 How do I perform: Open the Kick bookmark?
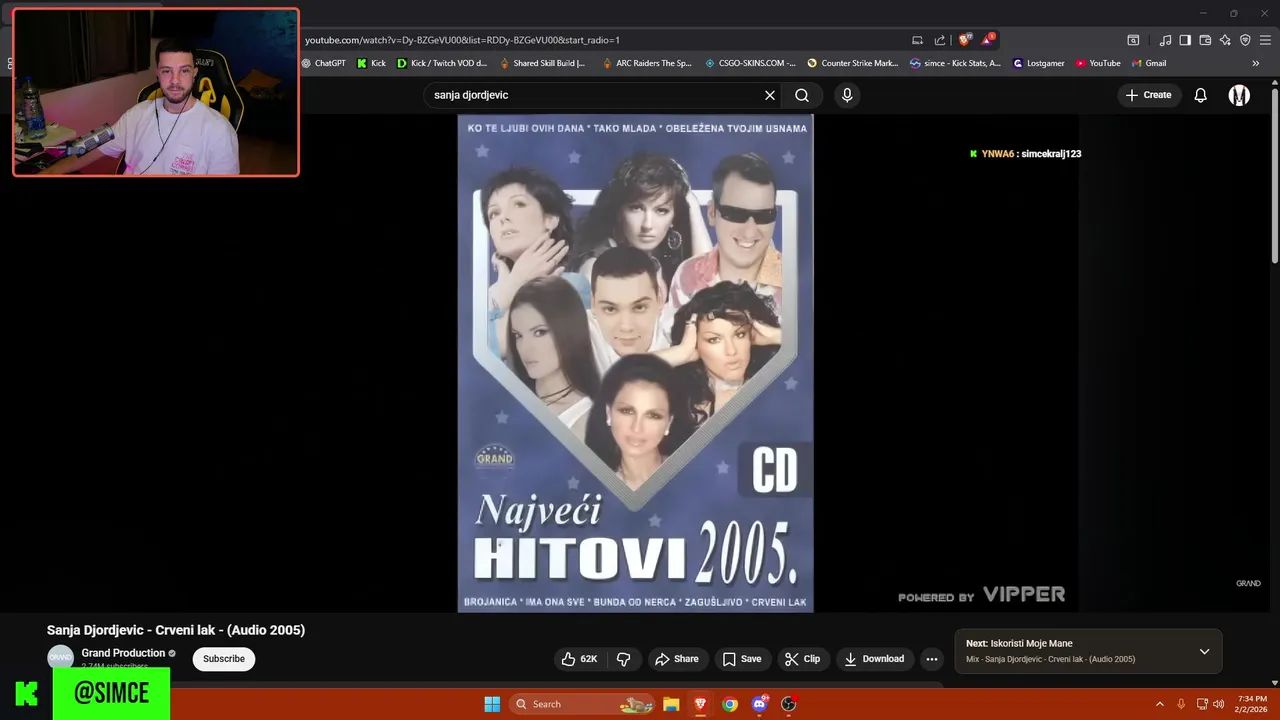point(371,63)
